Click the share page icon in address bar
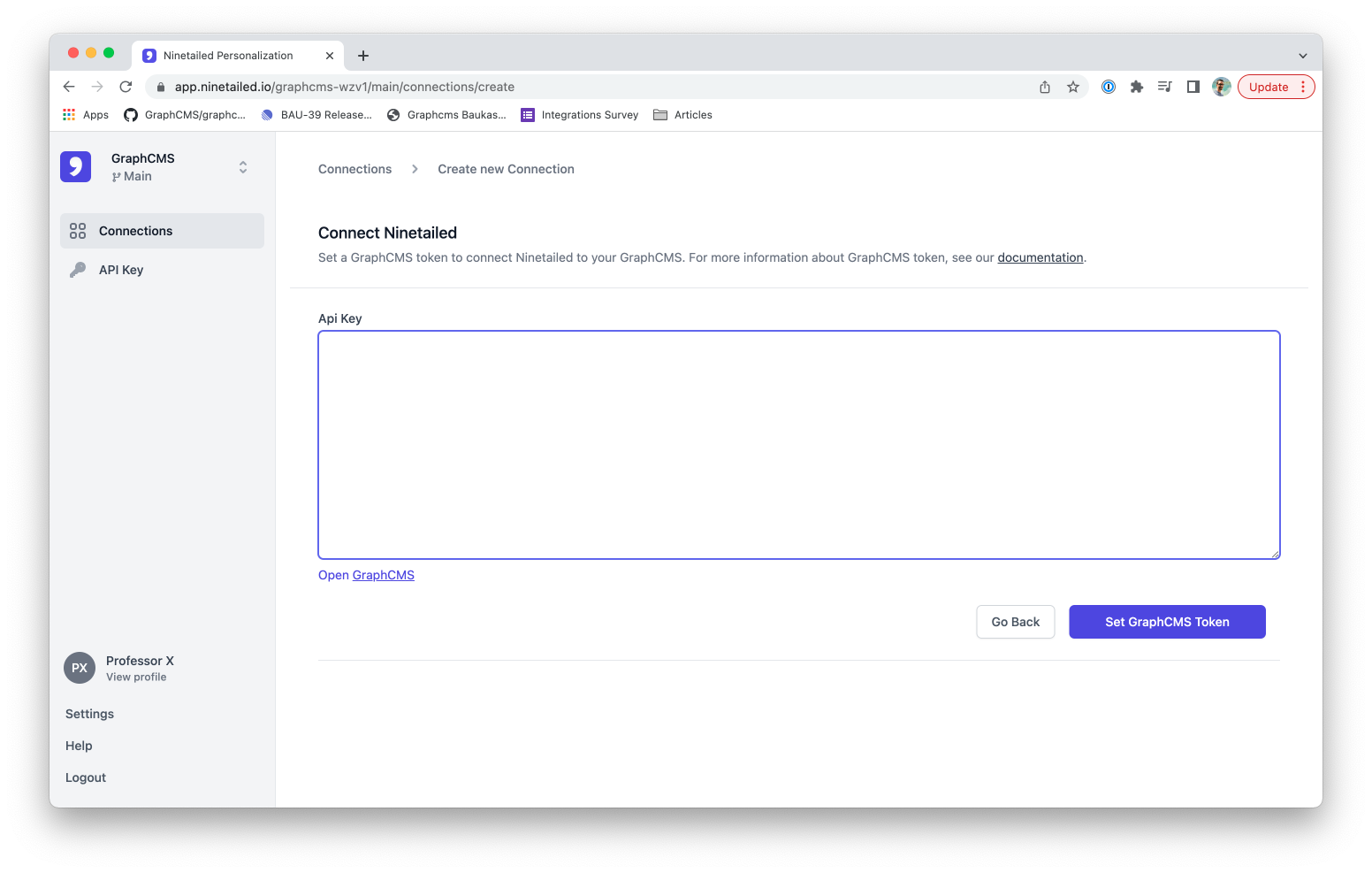 [x=1045, y=87]
